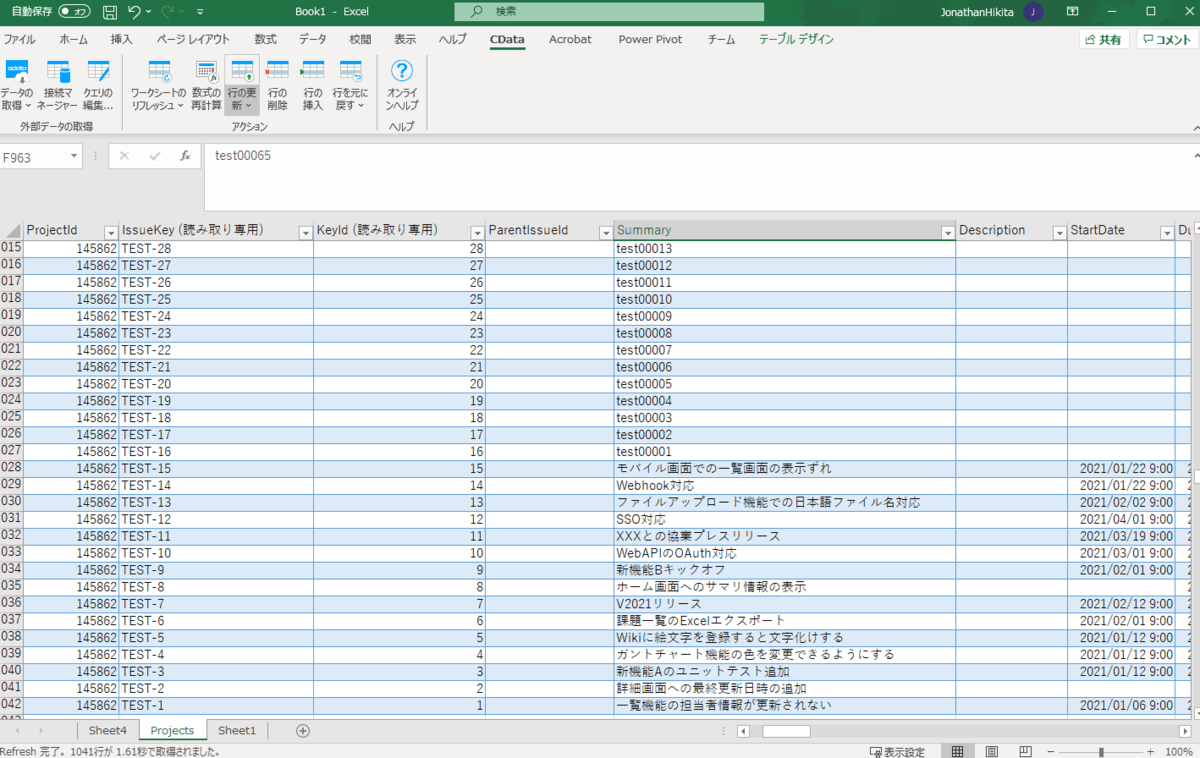Click the 数式の再計算 icon
This screenshot has width=1200, height=758.
point(206,72)
